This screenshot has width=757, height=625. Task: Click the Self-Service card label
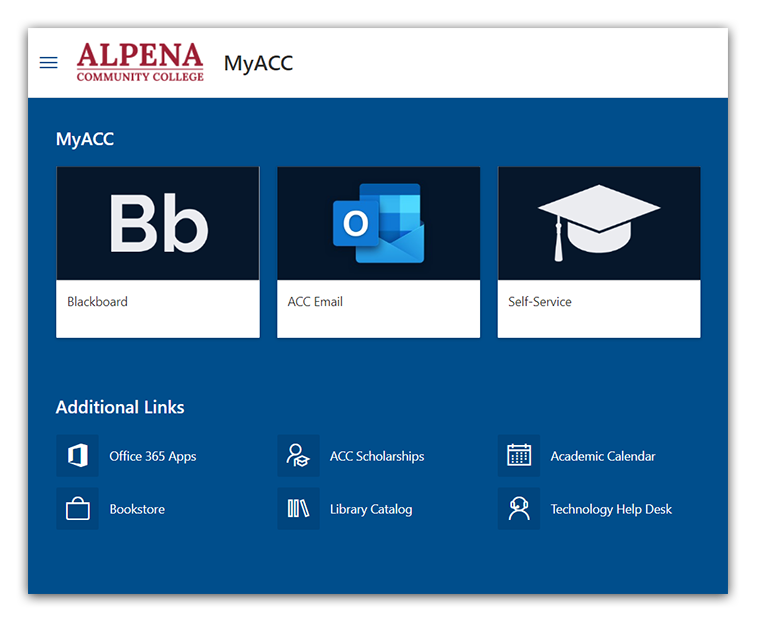pyautogui.click(x=540, y=302)
